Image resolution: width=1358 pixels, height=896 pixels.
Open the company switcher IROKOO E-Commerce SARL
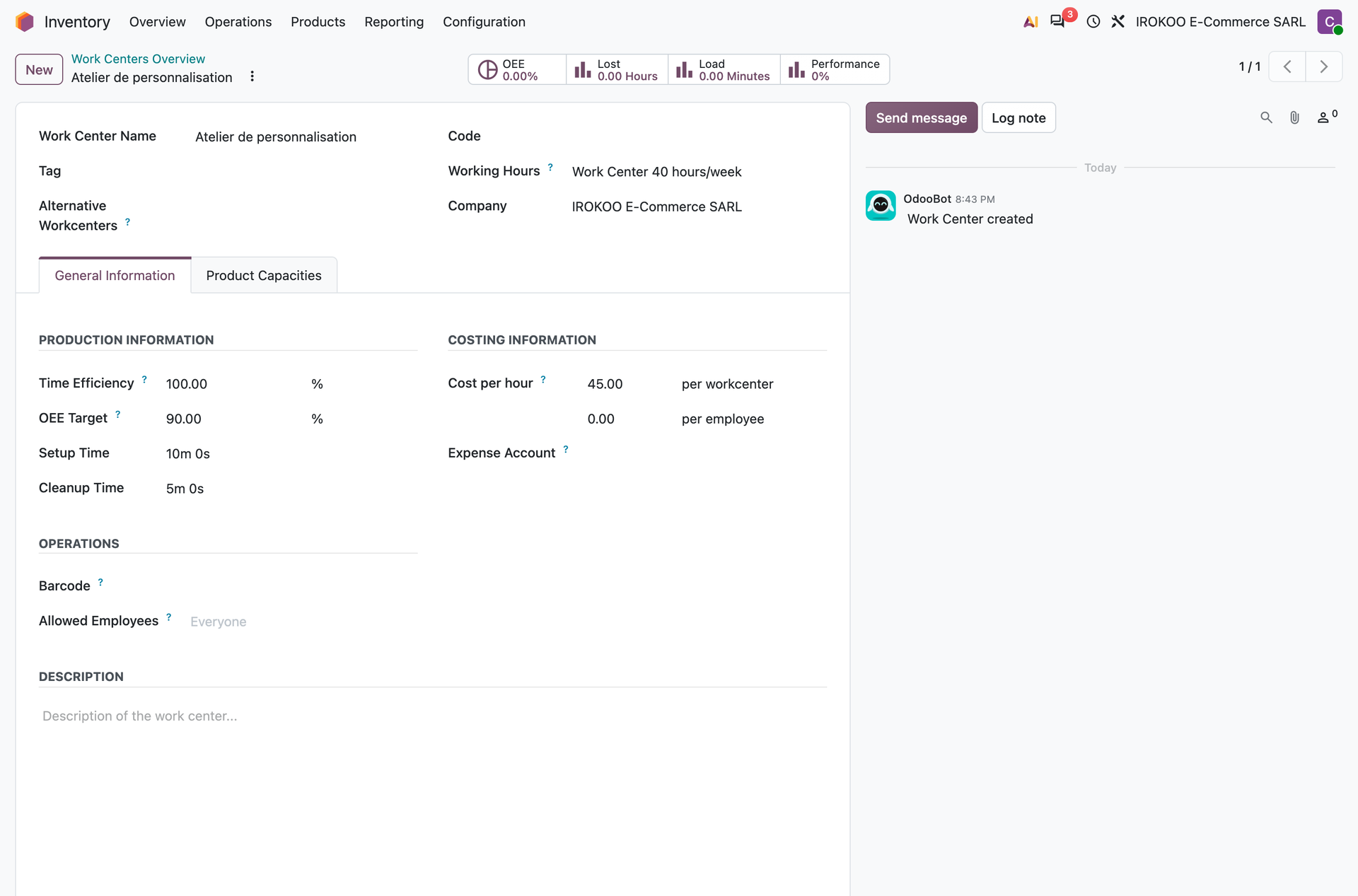[x=1220, y=22]
